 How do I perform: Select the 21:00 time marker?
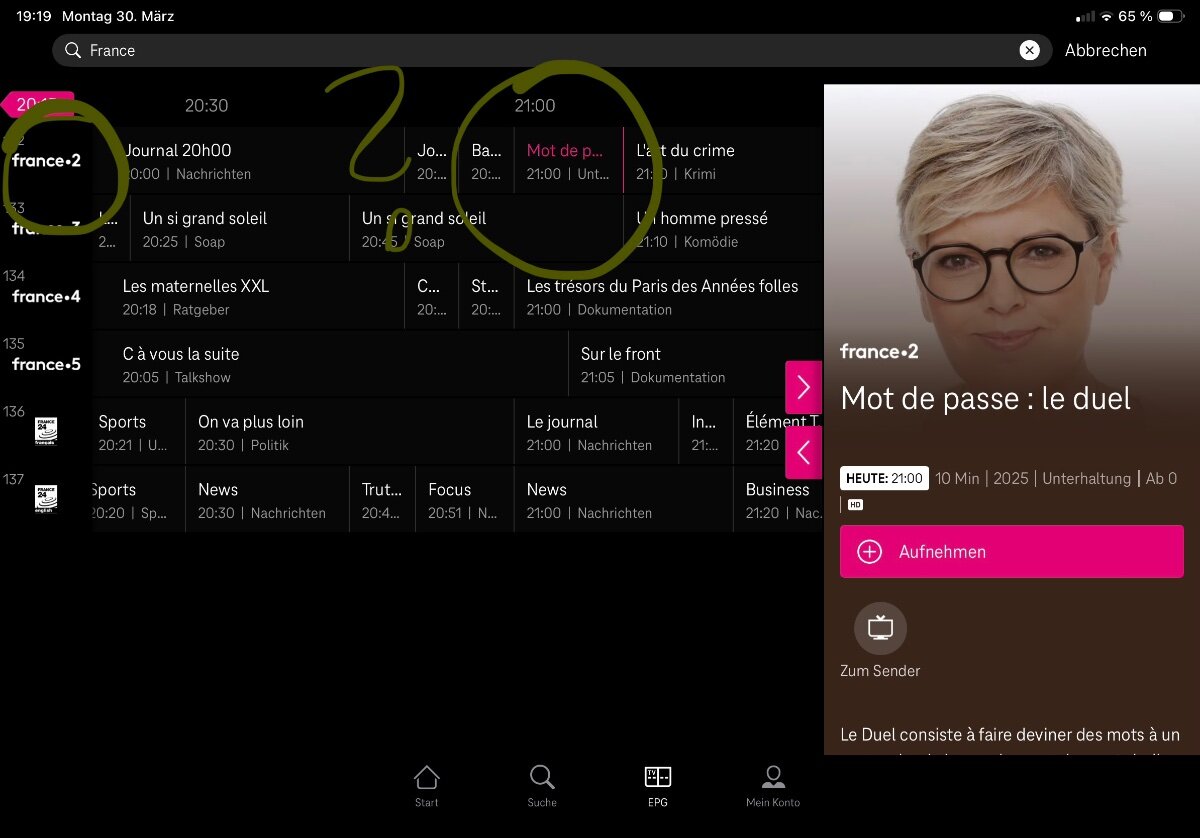535,106
